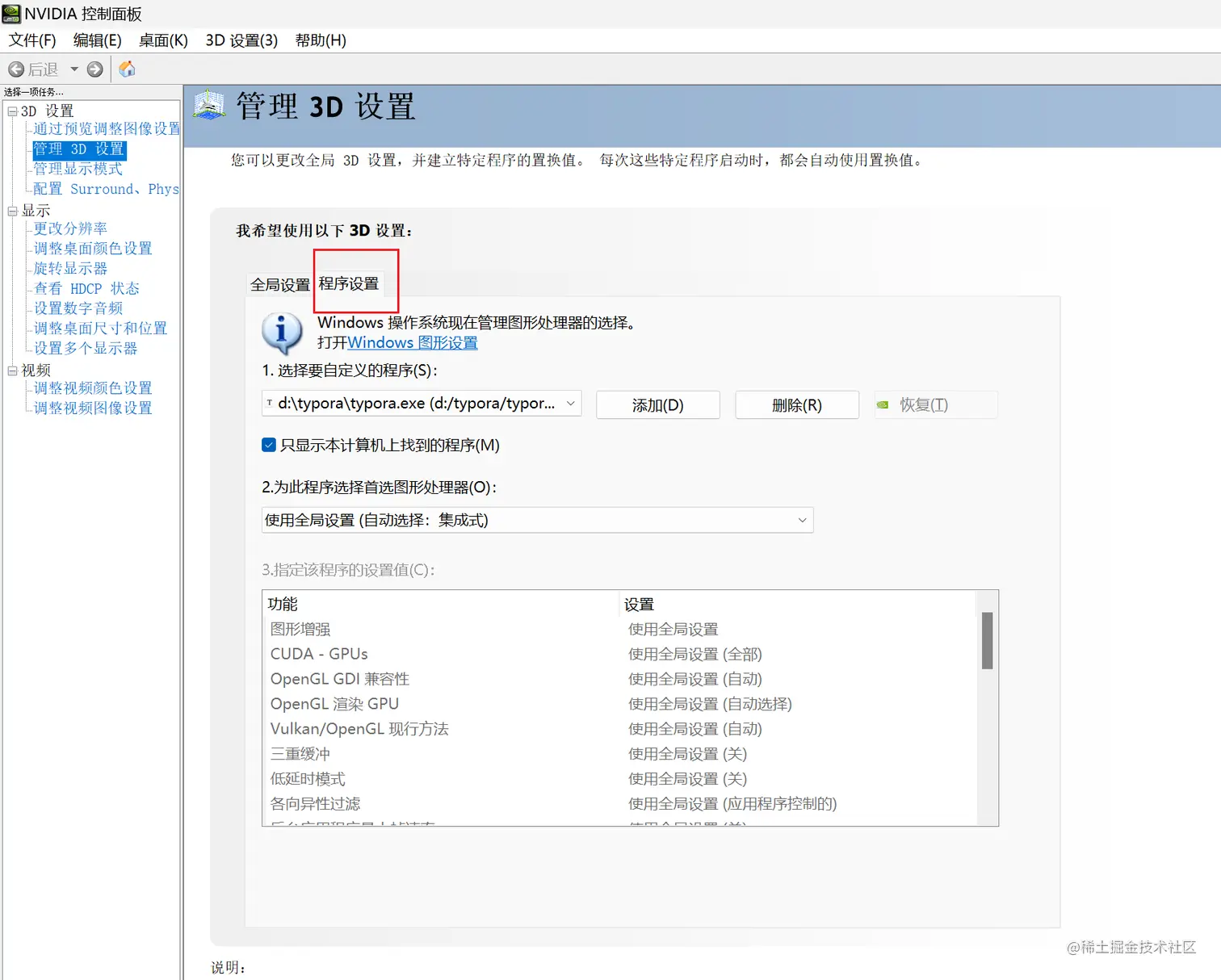
Task: Open 调整桌面尺寸和位置 in the tree
Action: tap(100, 329)
